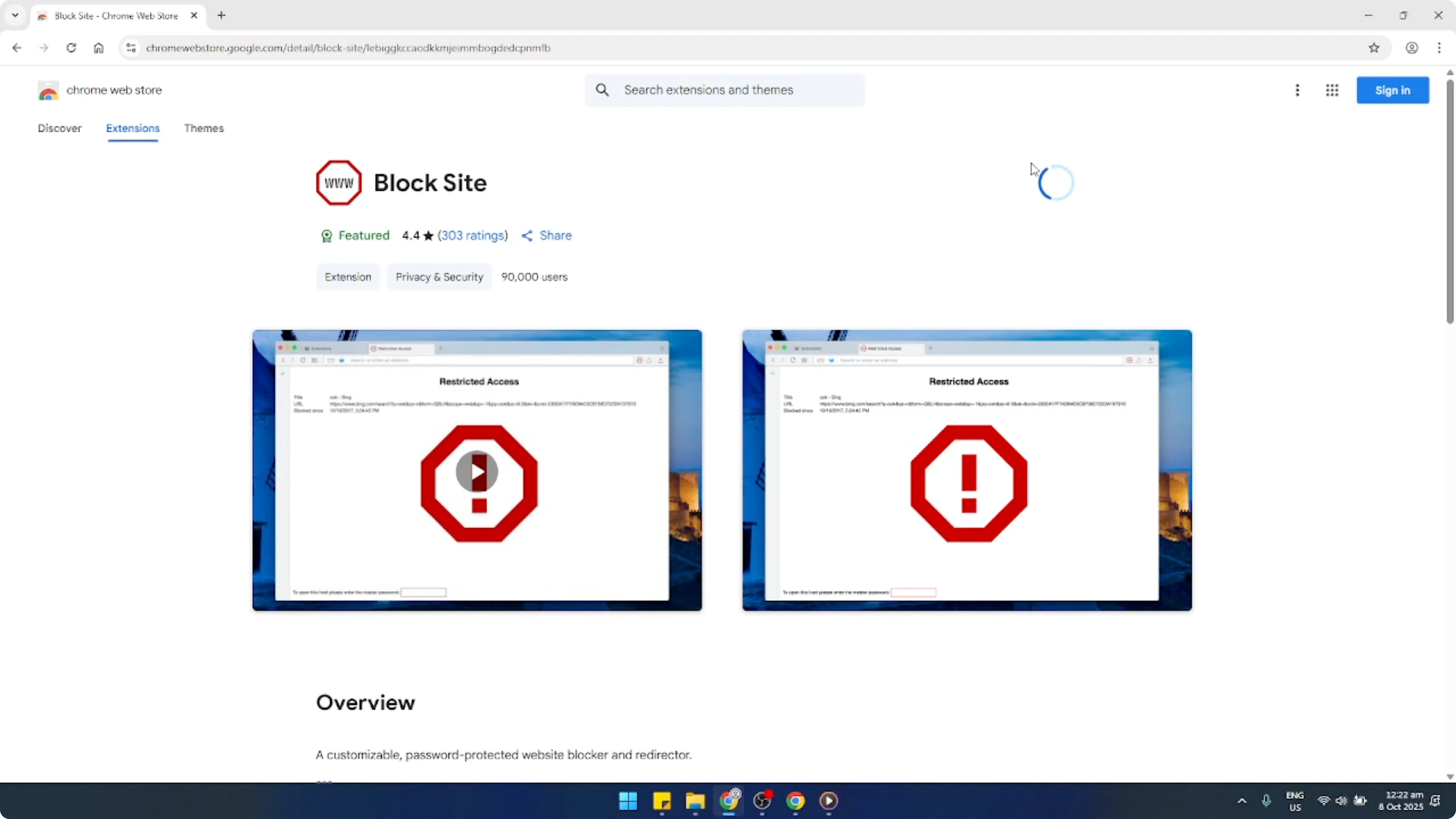The image size is (1456, 819).
Task: Click the Share link
Action: click(546, 235)
